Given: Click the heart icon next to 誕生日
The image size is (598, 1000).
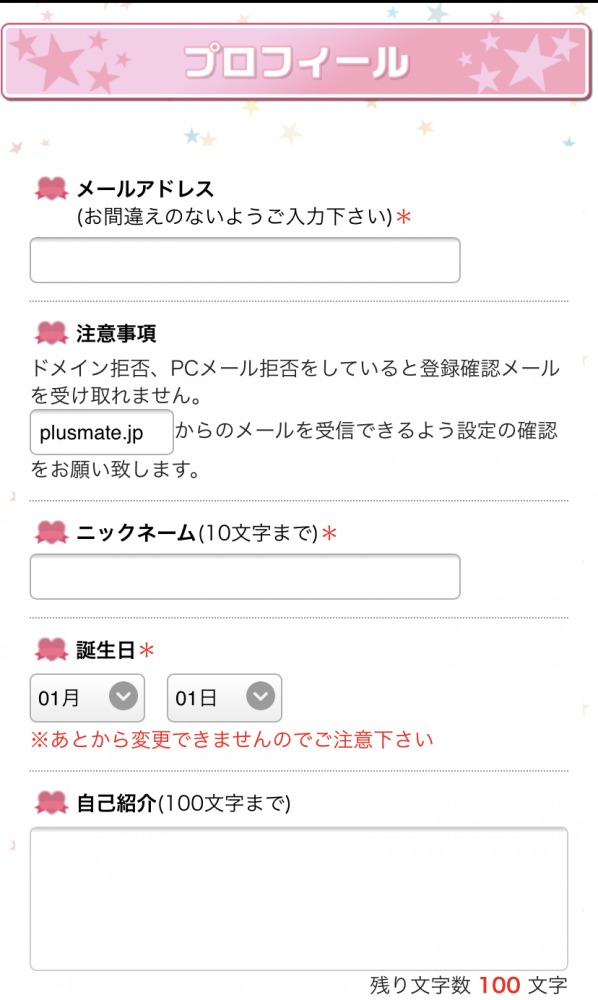Looking at the screenshot, I should point(51,650).
